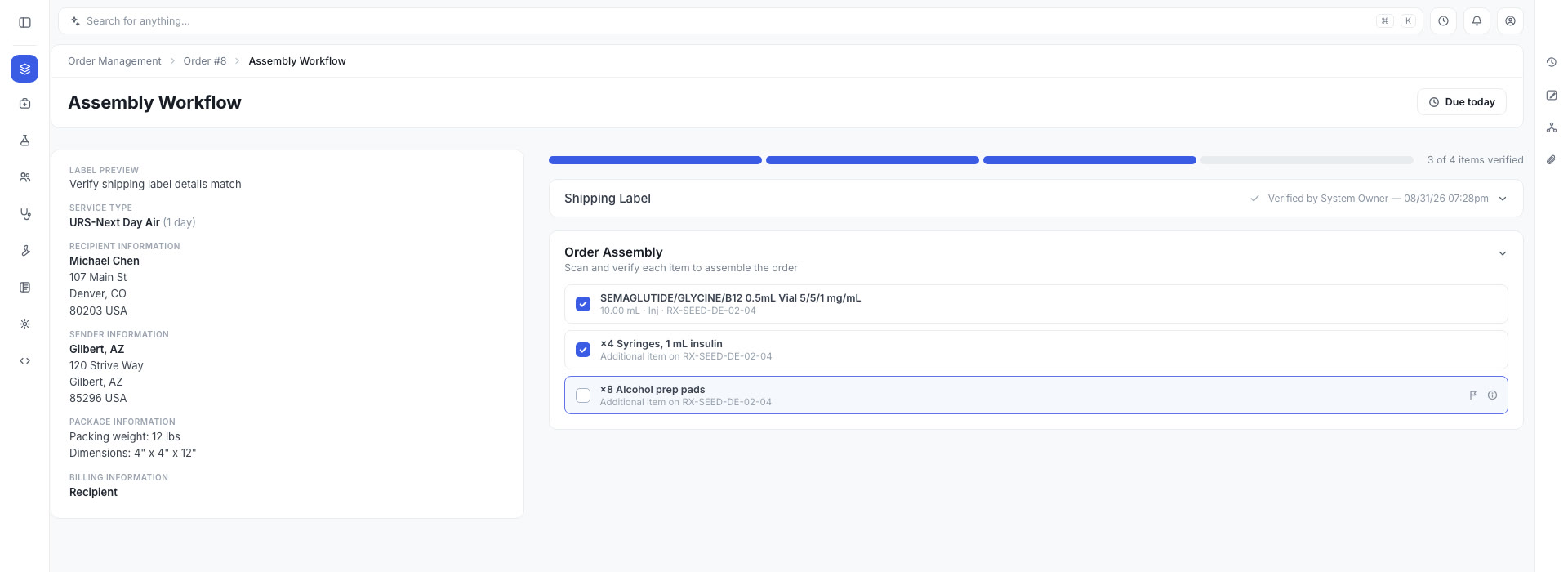Open edit note icon in right rail

1551,96
